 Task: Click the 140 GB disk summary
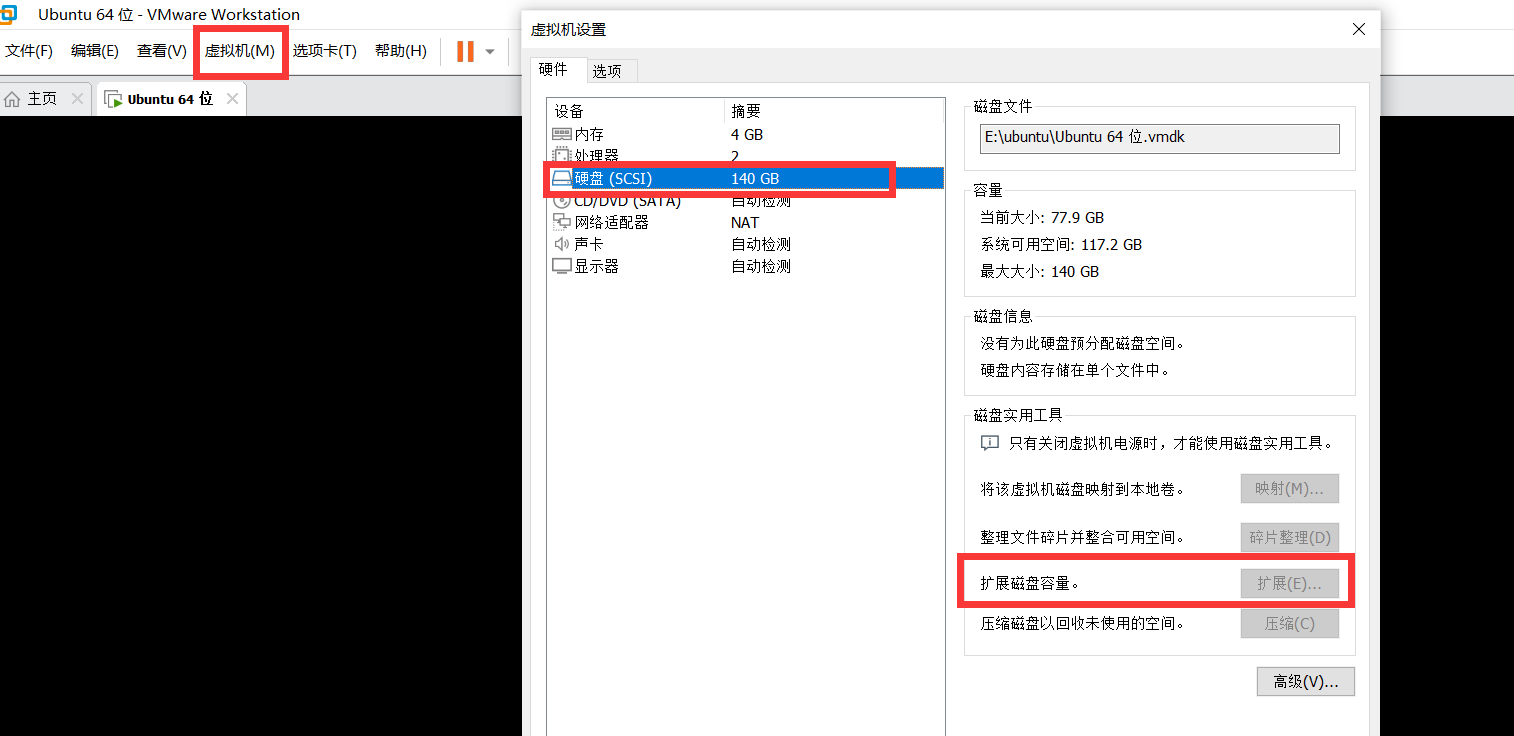755,178
